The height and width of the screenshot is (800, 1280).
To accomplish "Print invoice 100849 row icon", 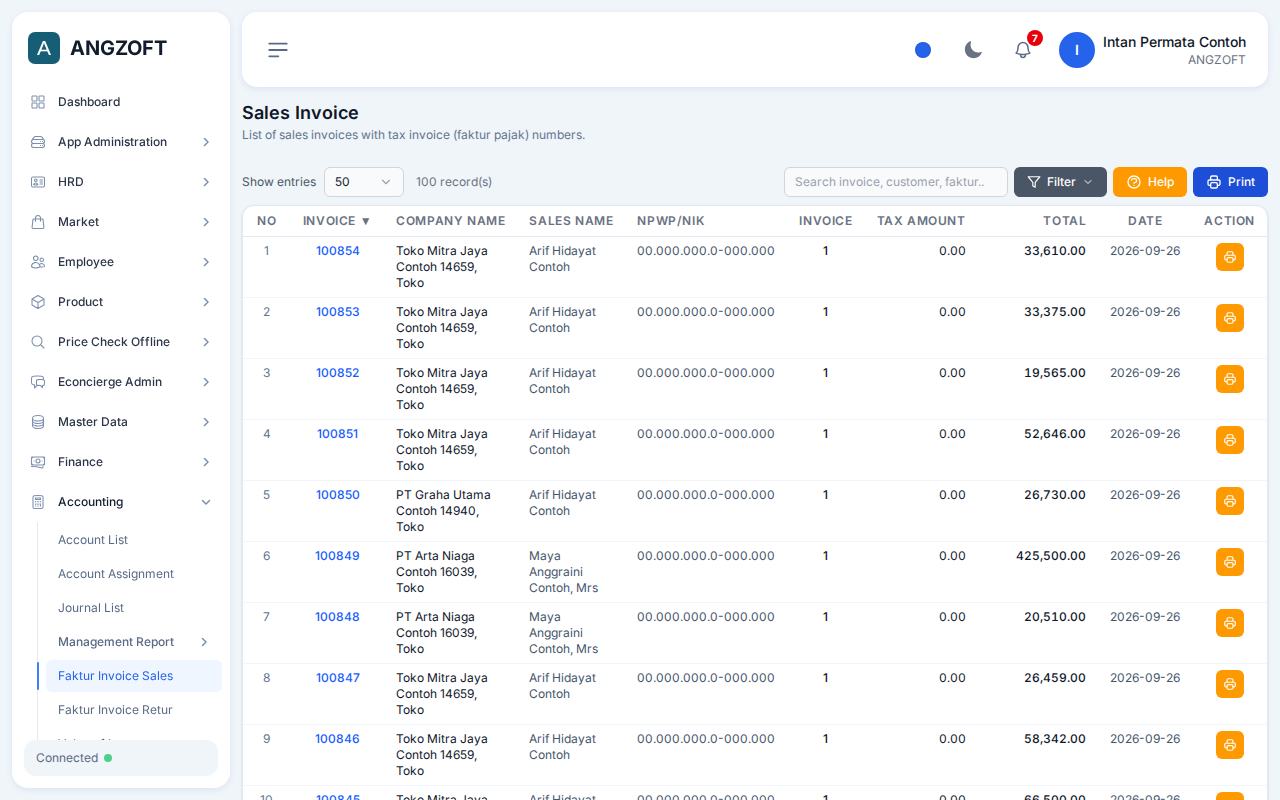I will (1230, 562).
